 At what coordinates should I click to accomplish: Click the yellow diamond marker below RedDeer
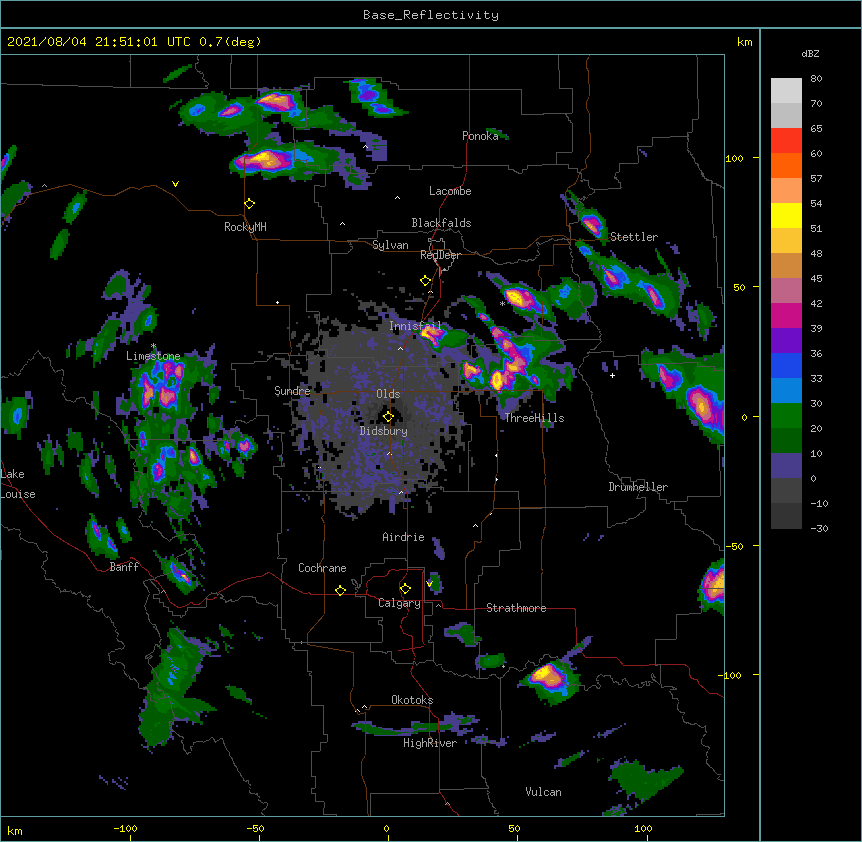[426, 281]
